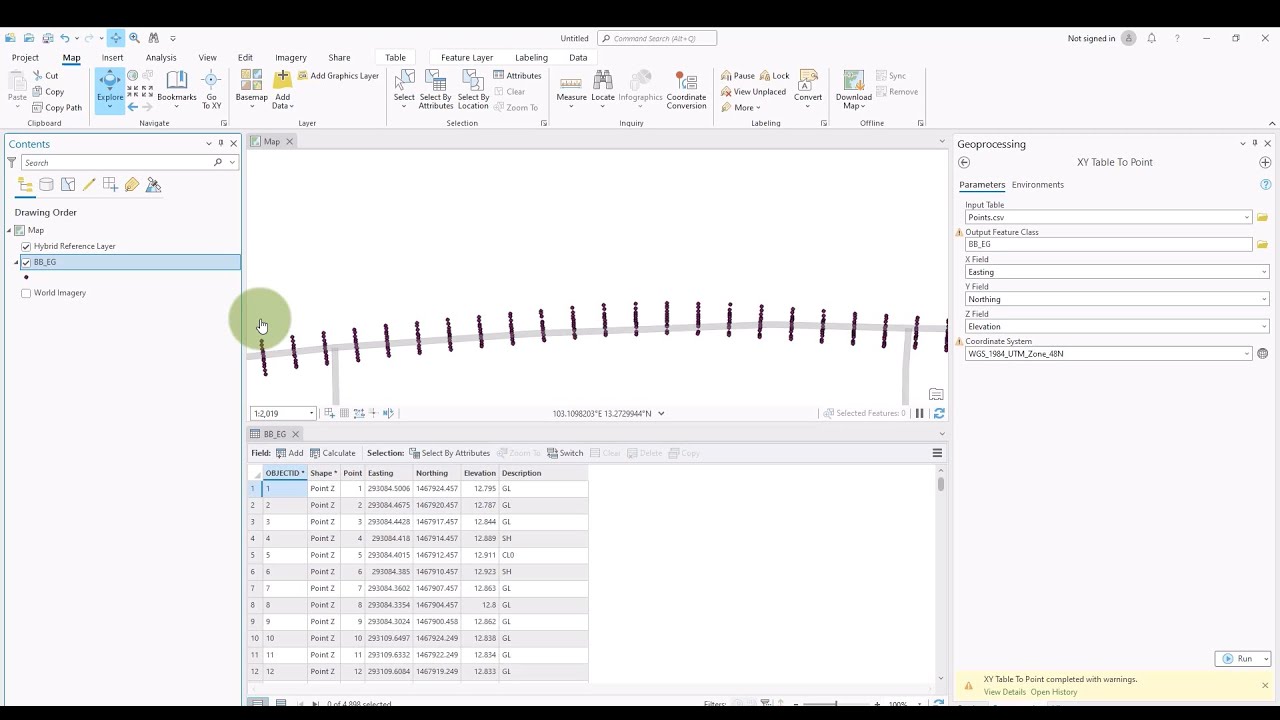Expand the X Field dropdown
The height and width of the screenshot is (720, 1280).
[1264, 272]
